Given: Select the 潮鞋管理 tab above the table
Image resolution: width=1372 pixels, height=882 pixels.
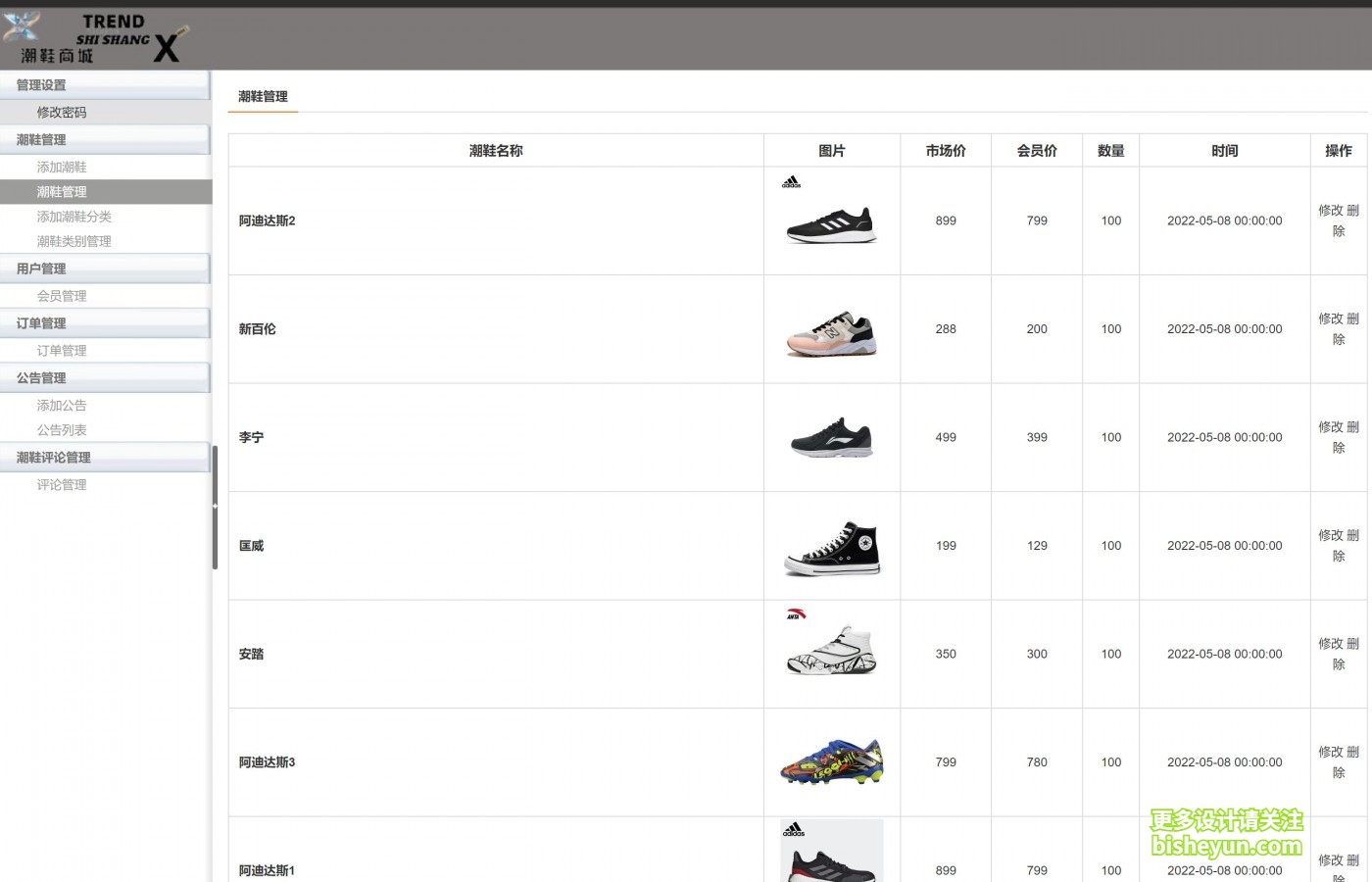Looking at the screenshot, I should click(263, 96).
